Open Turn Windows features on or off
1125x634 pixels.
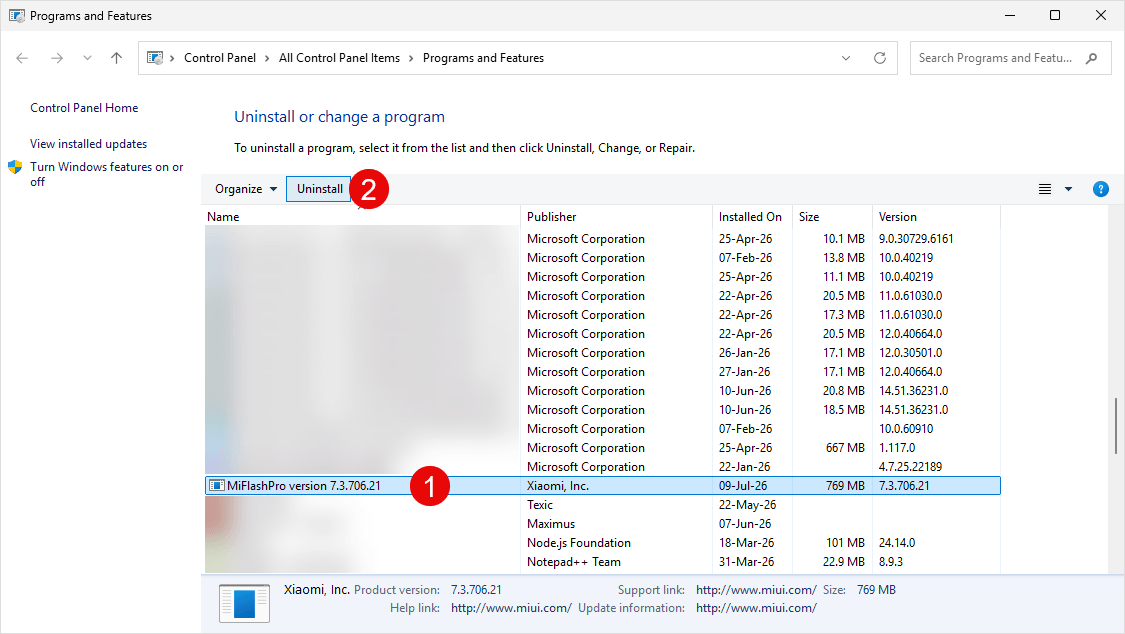coord(106,174)
